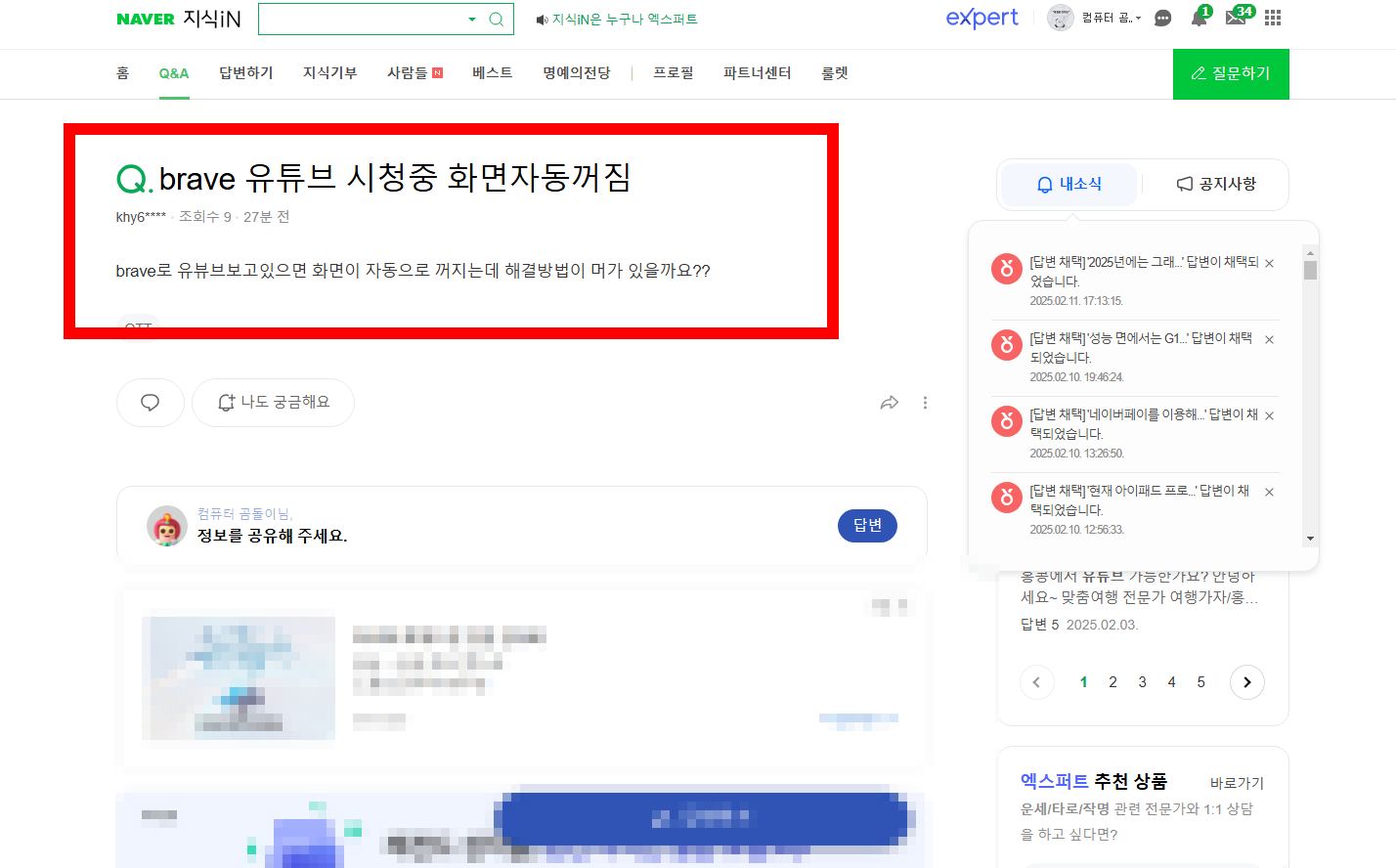Click the comment bubble button below question
Image resolution: width=1396 pixels, height=868 pixels.
[151, 403]
